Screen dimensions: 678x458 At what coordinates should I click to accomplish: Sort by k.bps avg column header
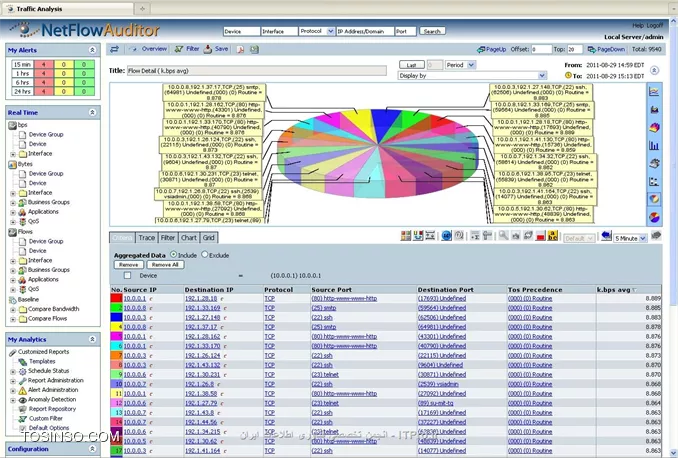(x=617, y=290)
